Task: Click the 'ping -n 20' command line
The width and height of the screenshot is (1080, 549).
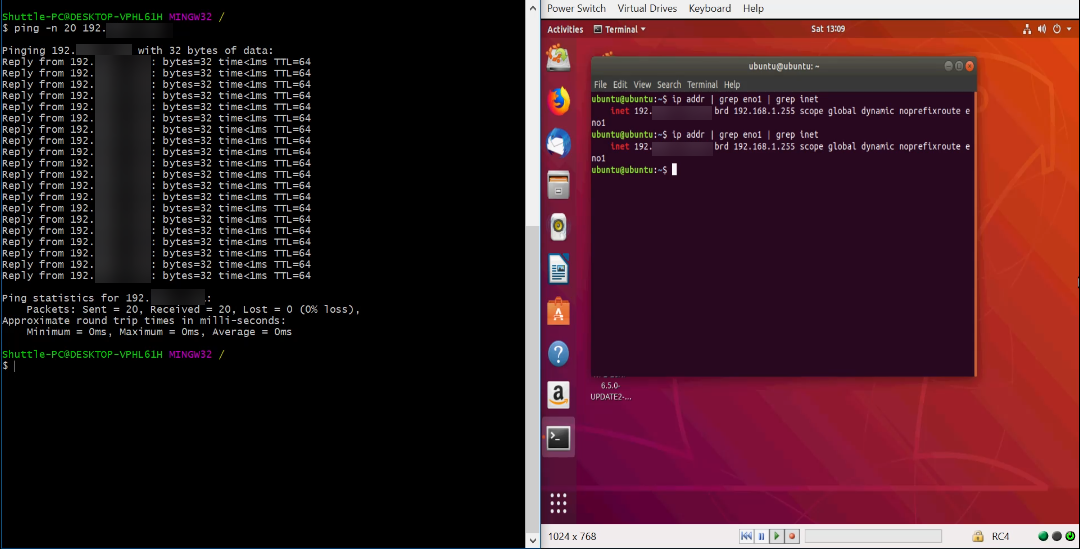Action: tap(87, 28)
